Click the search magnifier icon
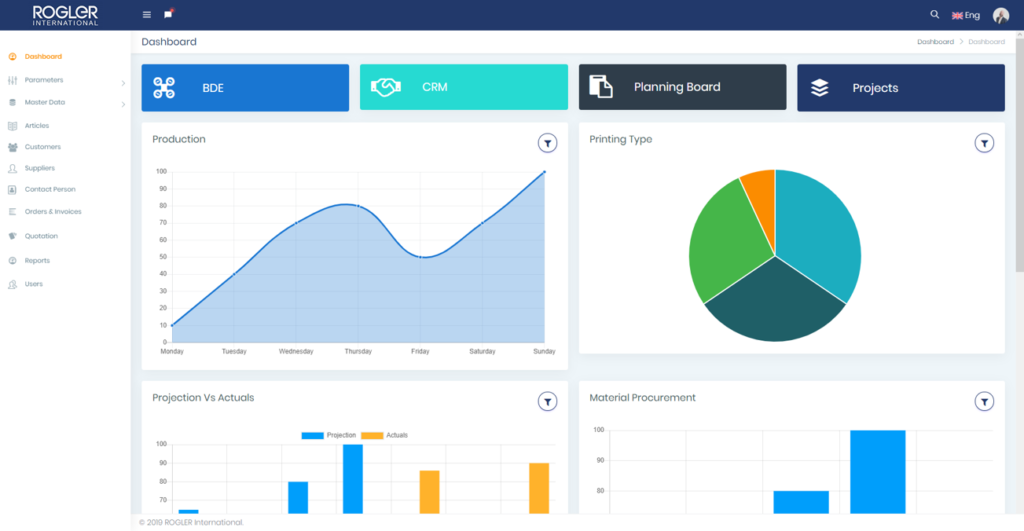This screenshot has height=531, width=1024. click(x=935, y=15)
